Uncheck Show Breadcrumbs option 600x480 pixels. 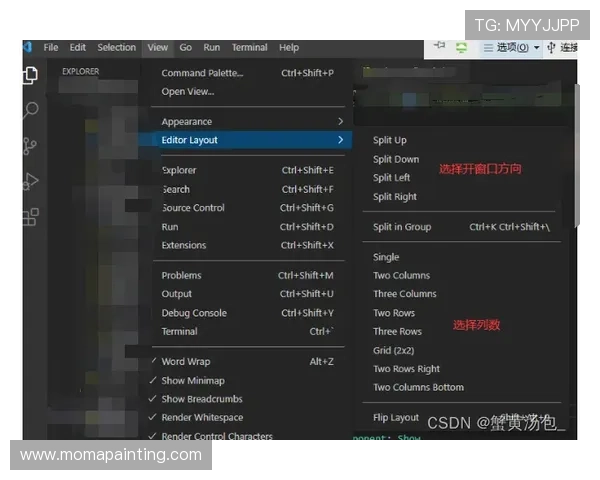click(200, 399)
